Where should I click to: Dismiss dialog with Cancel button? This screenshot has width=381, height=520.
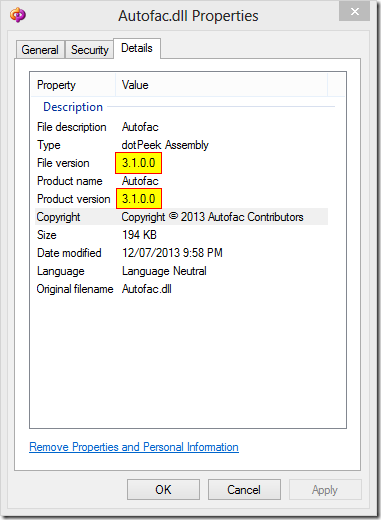pyautogui.click(x=244, y=490)
